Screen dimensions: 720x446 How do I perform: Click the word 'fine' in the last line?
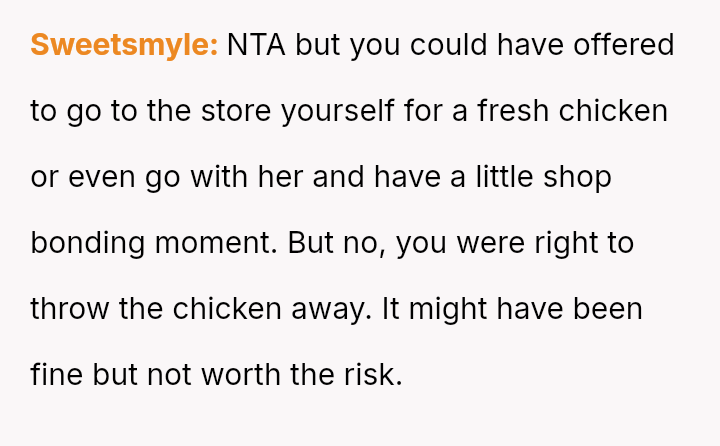coord(57,375)
